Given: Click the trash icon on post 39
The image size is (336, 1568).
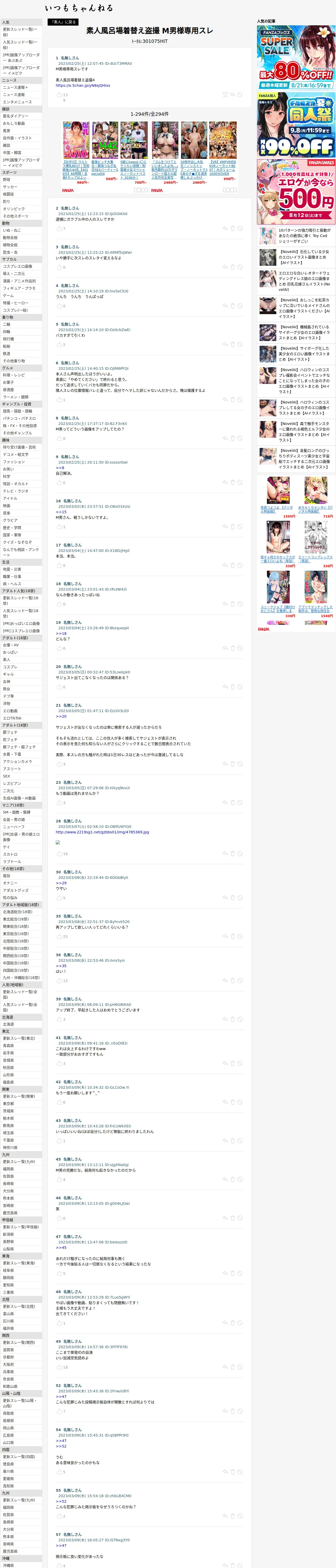Looking at the screenshot, I should 232,1019.
